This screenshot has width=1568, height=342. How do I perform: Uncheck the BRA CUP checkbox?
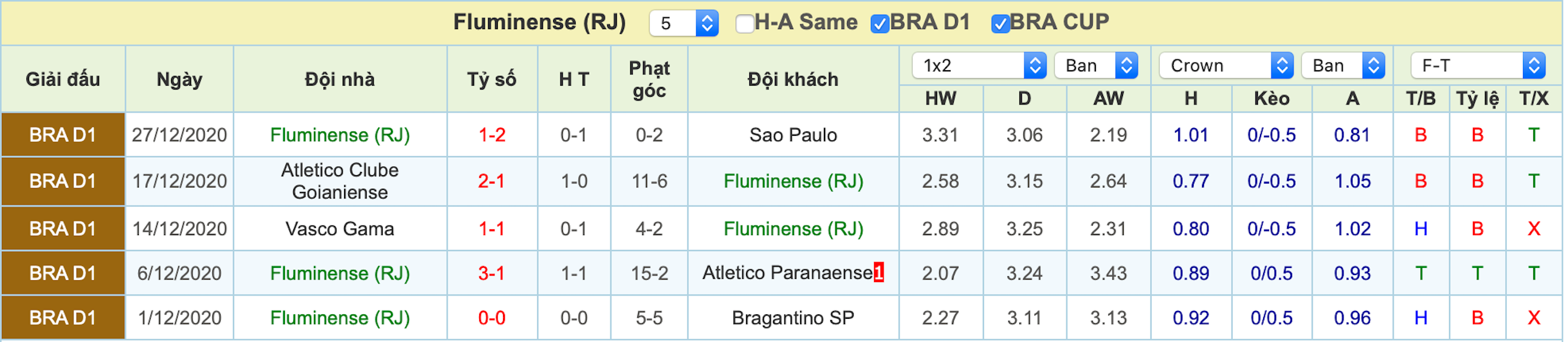pos(1000,24)
